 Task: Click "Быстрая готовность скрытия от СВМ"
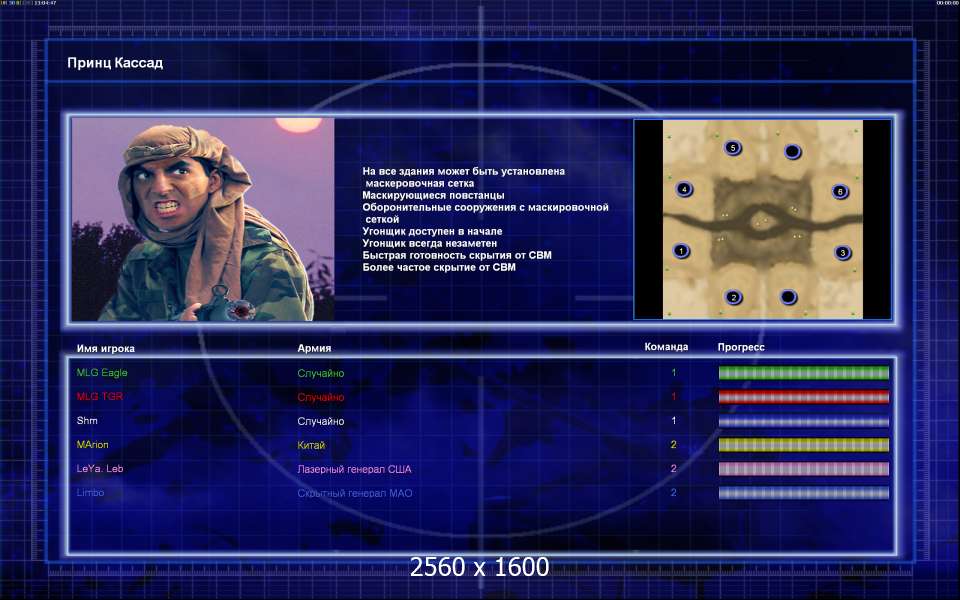457,255
